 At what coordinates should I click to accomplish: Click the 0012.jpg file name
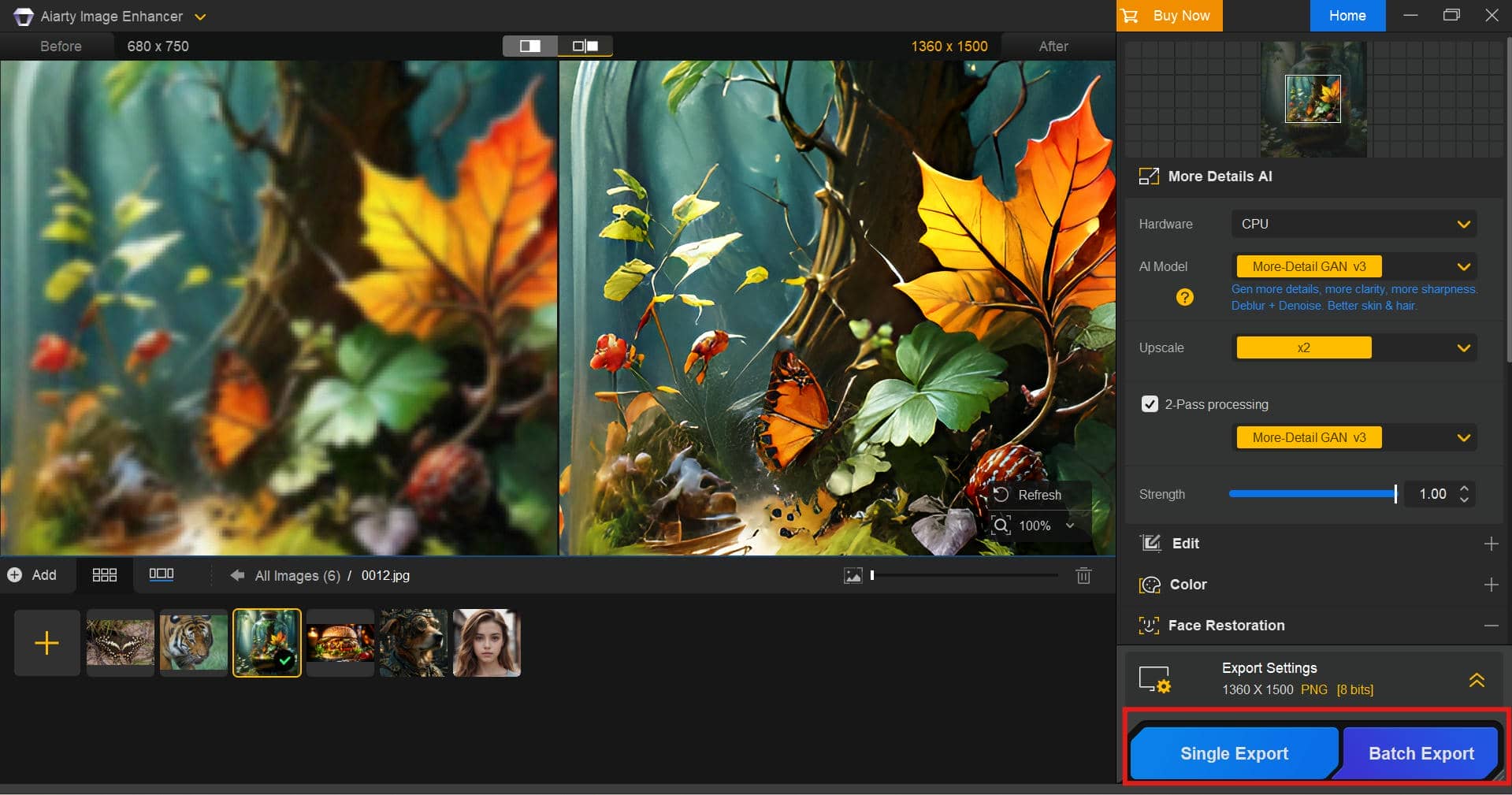point(385,576)
